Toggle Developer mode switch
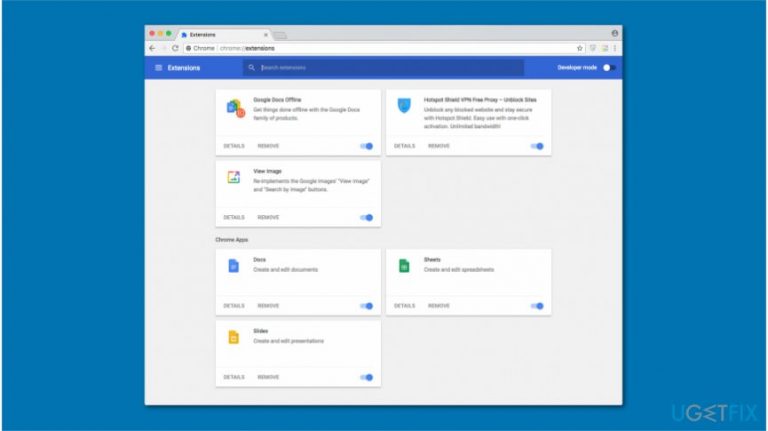Screen dimensions: 768x431 [609, 68]
